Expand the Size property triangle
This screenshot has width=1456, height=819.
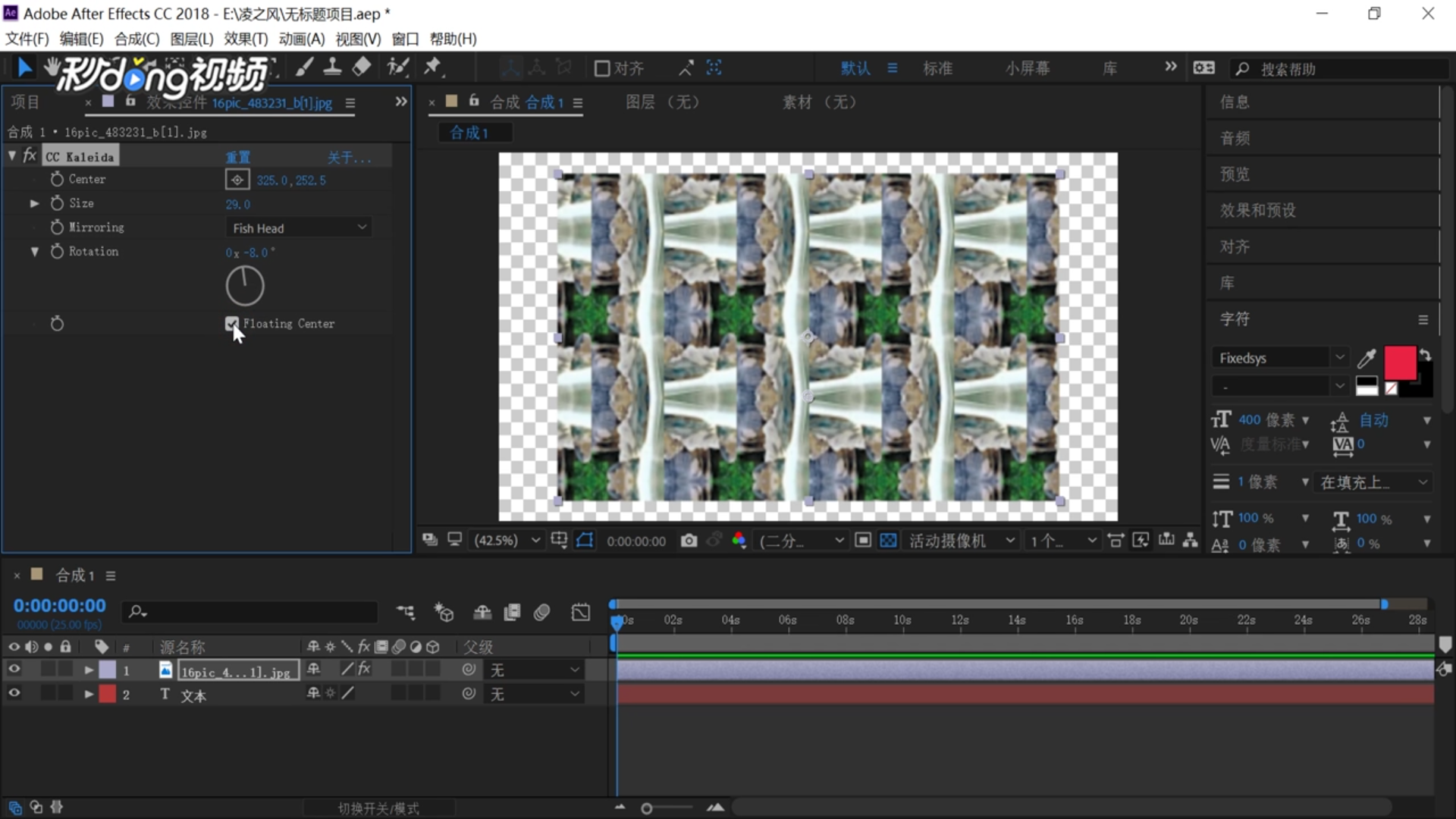tap(34, 203)
